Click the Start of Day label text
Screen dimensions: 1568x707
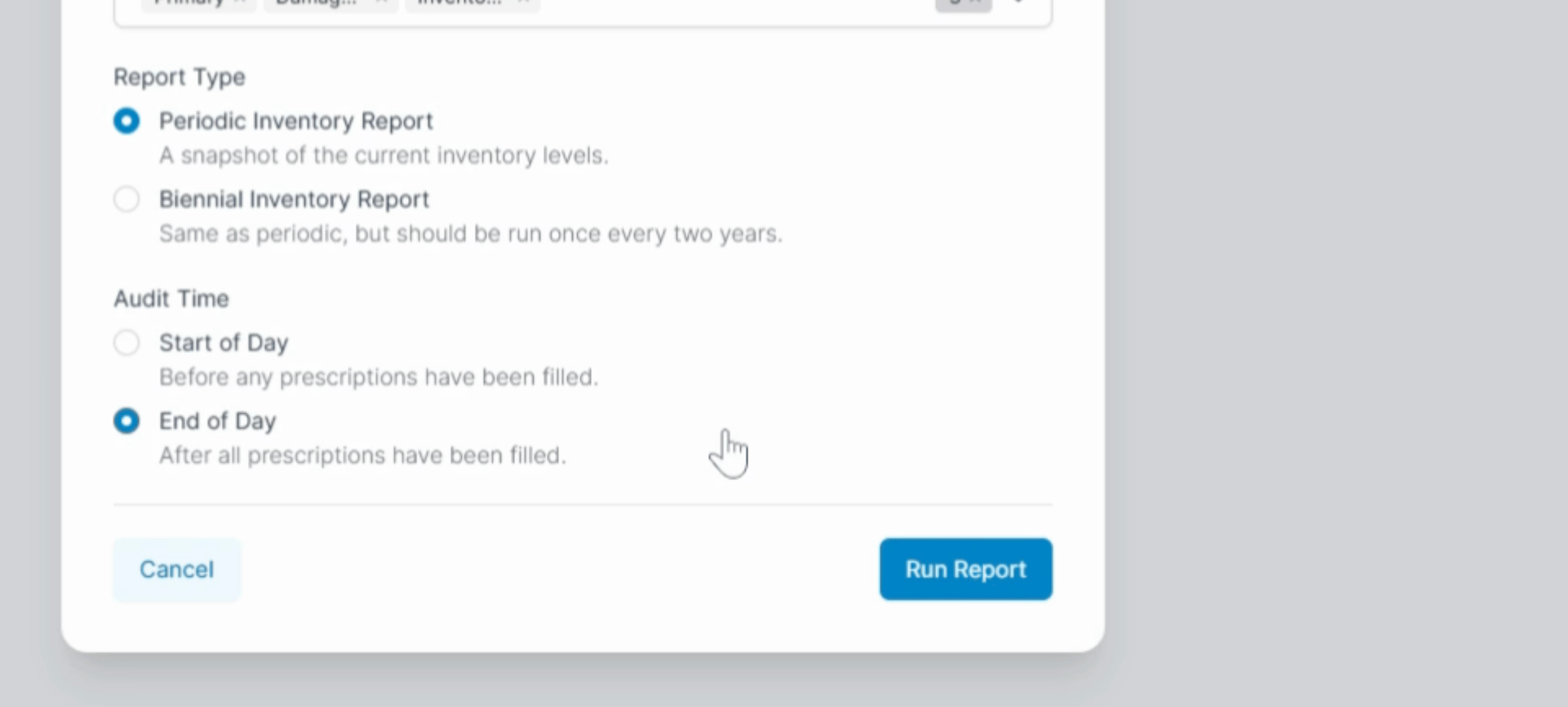(223, 342)
